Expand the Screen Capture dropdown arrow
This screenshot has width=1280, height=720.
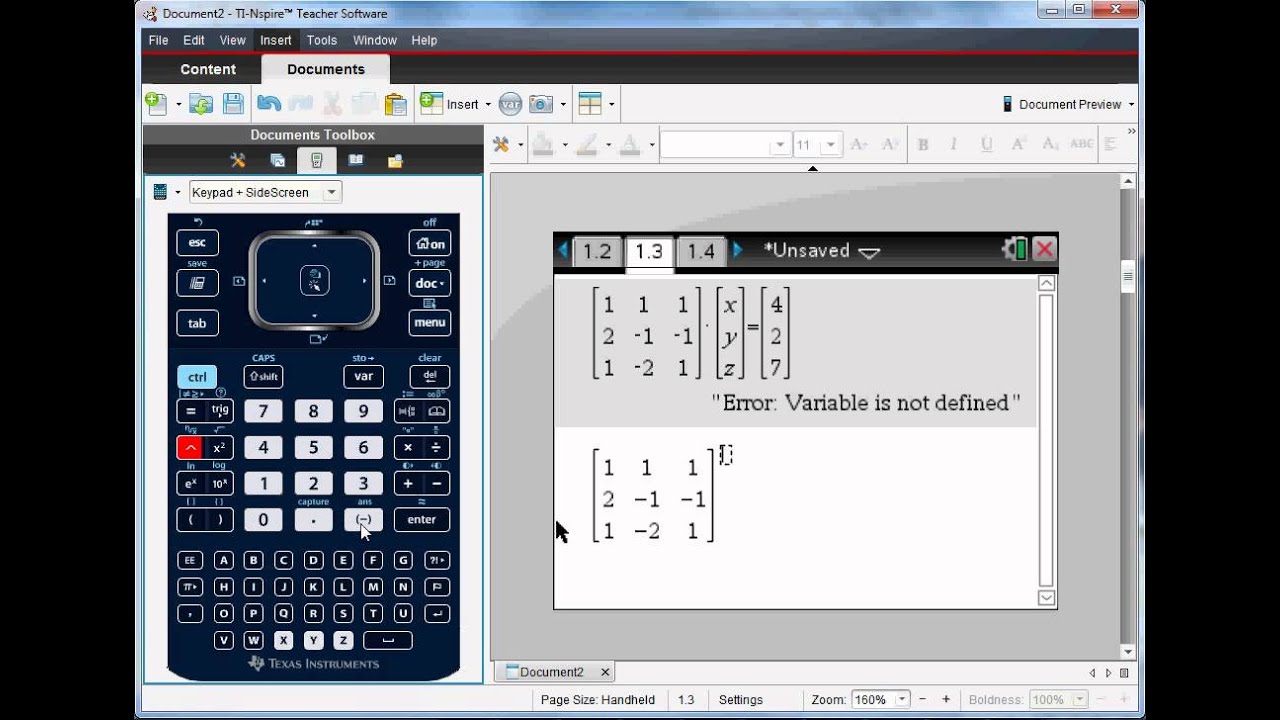tap(563, 104)
